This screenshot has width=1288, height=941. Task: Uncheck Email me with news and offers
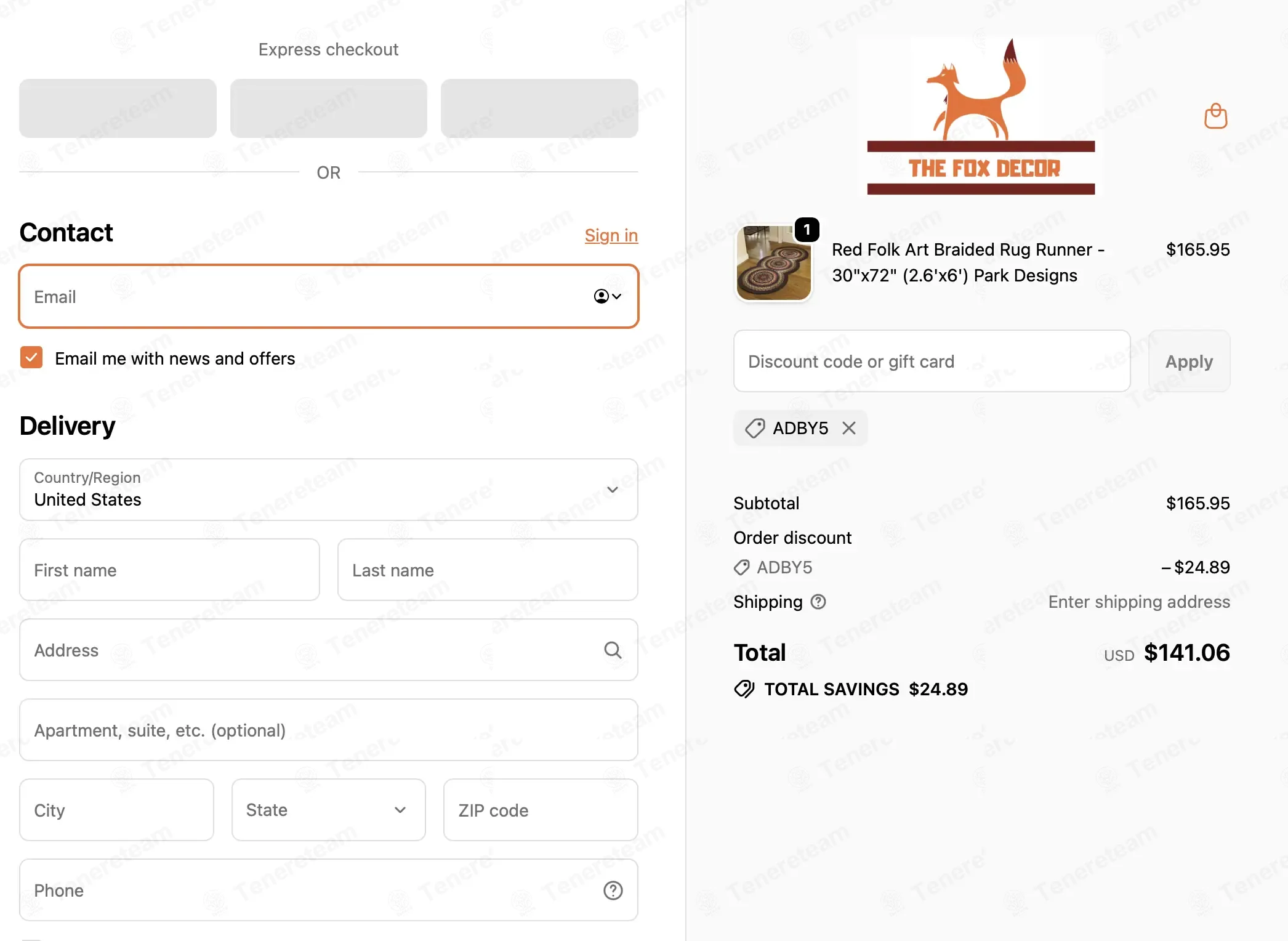[x=31, y=357]
